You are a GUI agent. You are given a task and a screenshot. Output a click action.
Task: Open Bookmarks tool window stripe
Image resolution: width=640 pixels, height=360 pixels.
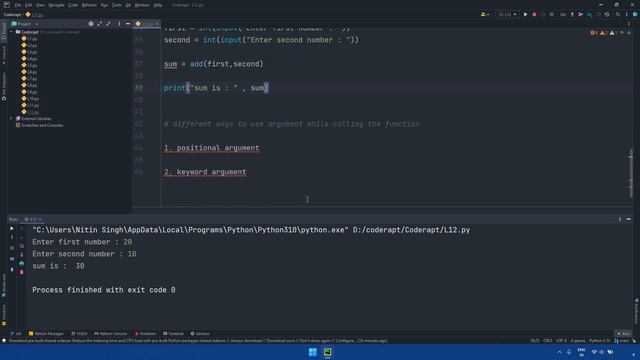coord(4,285)
